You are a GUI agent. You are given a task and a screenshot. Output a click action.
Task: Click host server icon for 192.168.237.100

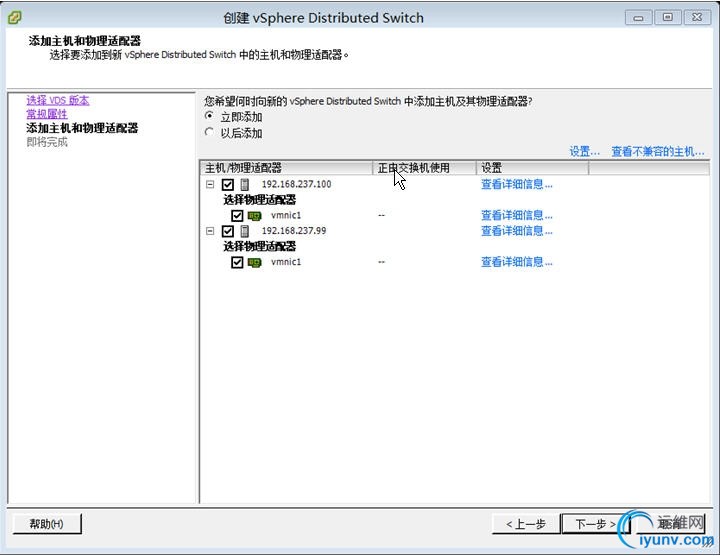[245, 185]
